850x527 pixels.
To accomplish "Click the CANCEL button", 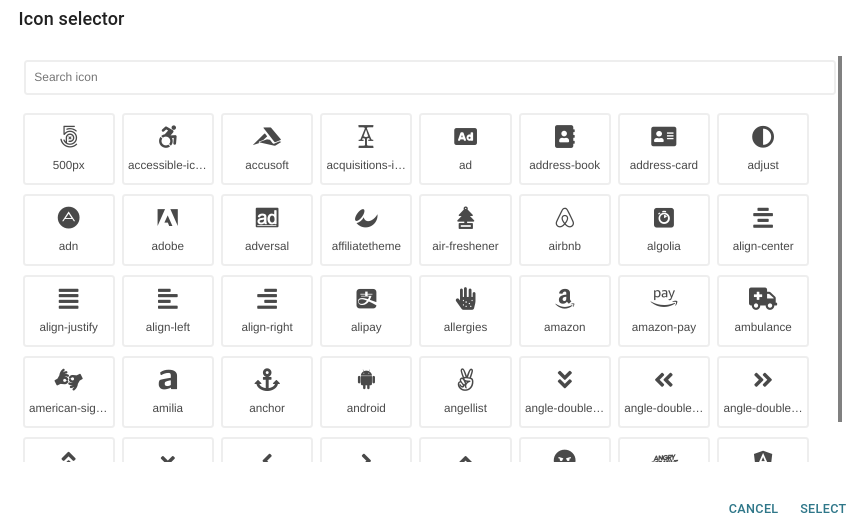I will tap(753, 509).
